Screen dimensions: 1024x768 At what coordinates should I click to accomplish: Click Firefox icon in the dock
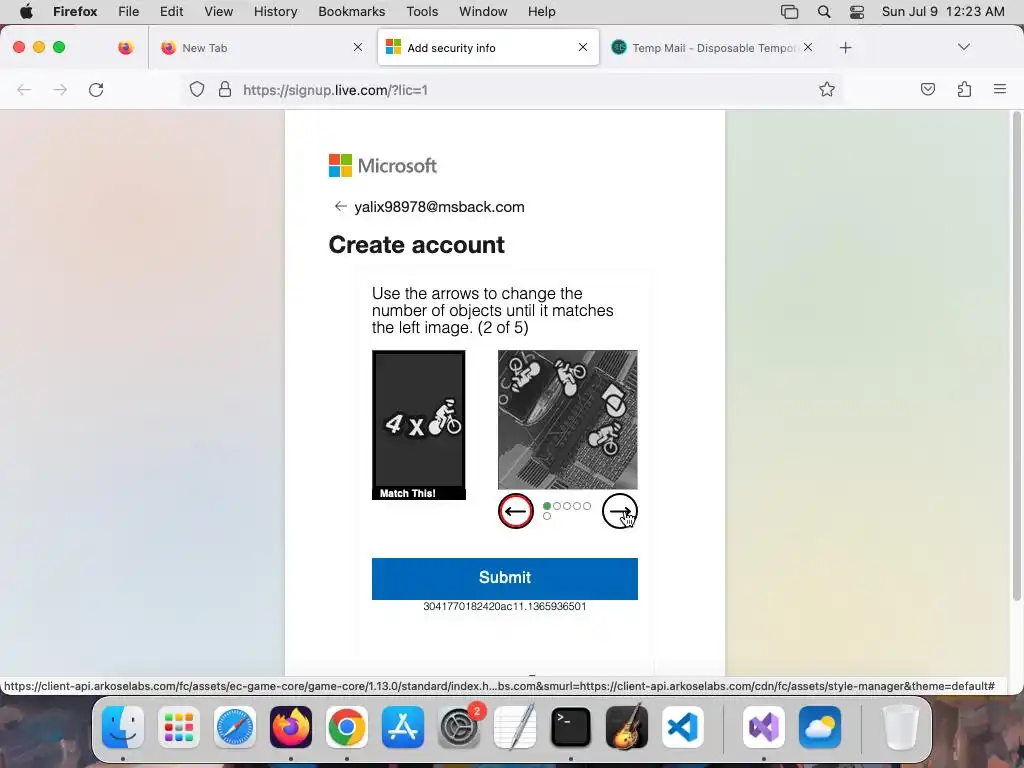pyautogui.click(x=291, y=727)
